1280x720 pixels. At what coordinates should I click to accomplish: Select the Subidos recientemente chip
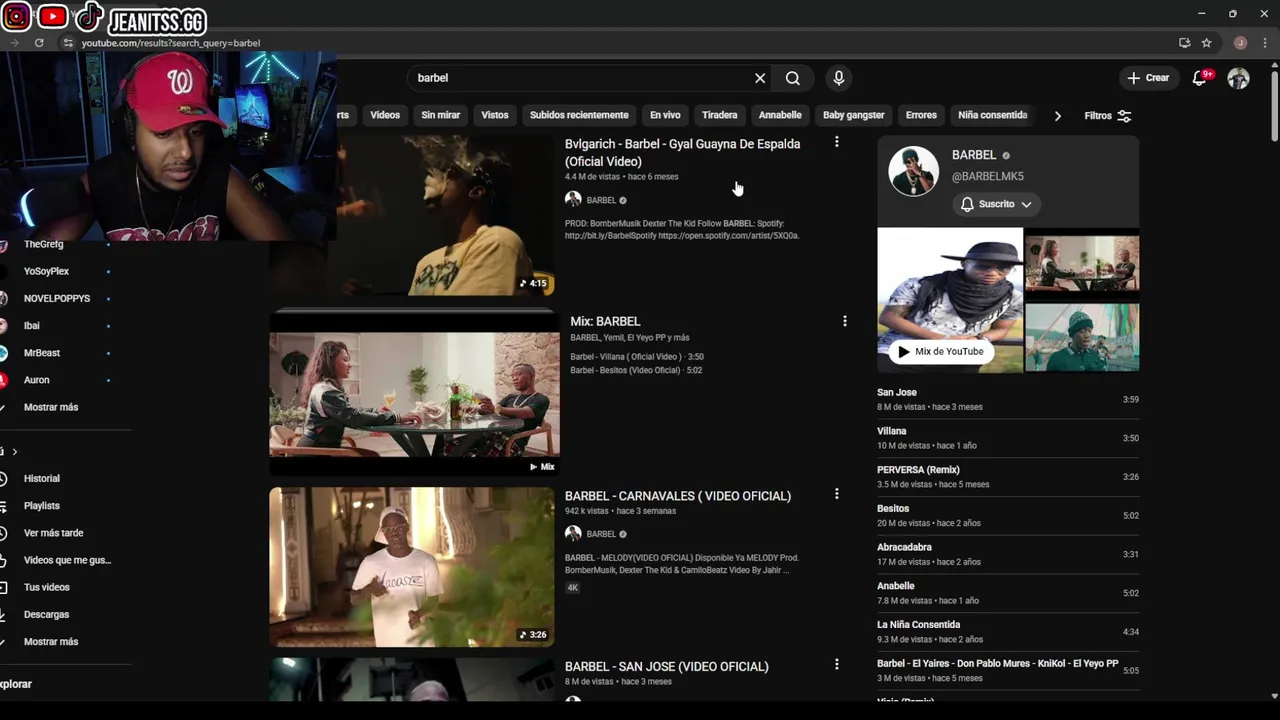[579, 115]
